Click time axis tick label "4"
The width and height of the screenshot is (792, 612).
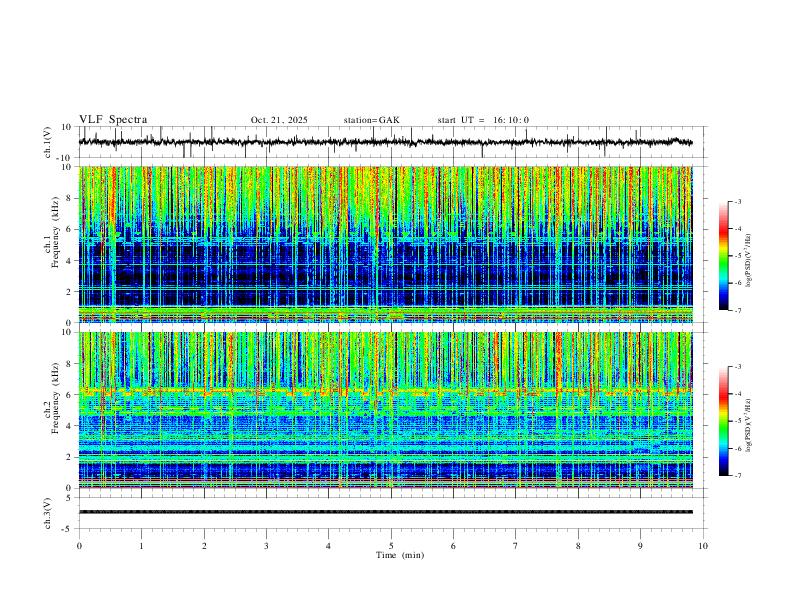(329, 546)
